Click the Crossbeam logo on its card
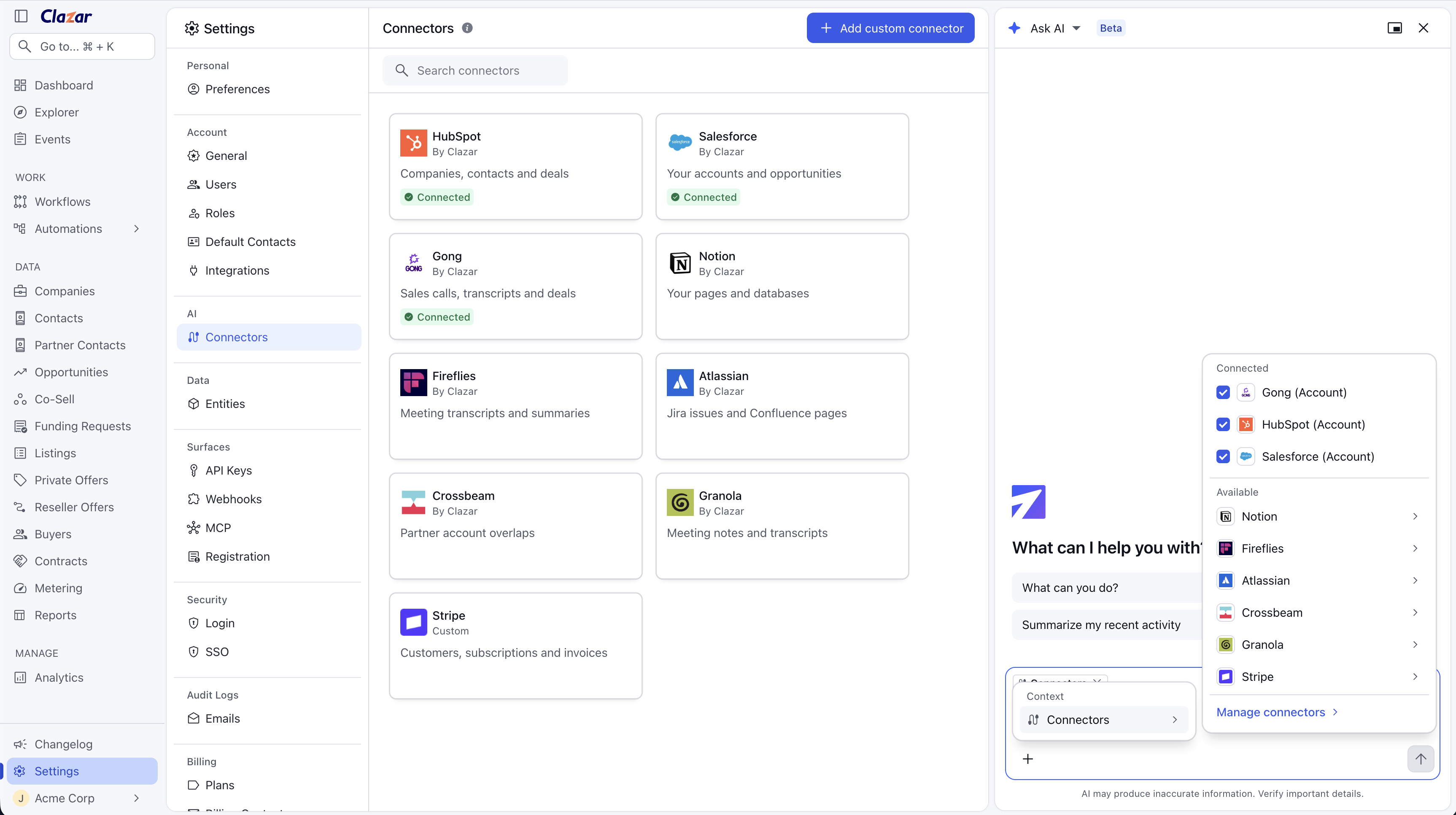 tap(413, 502)
